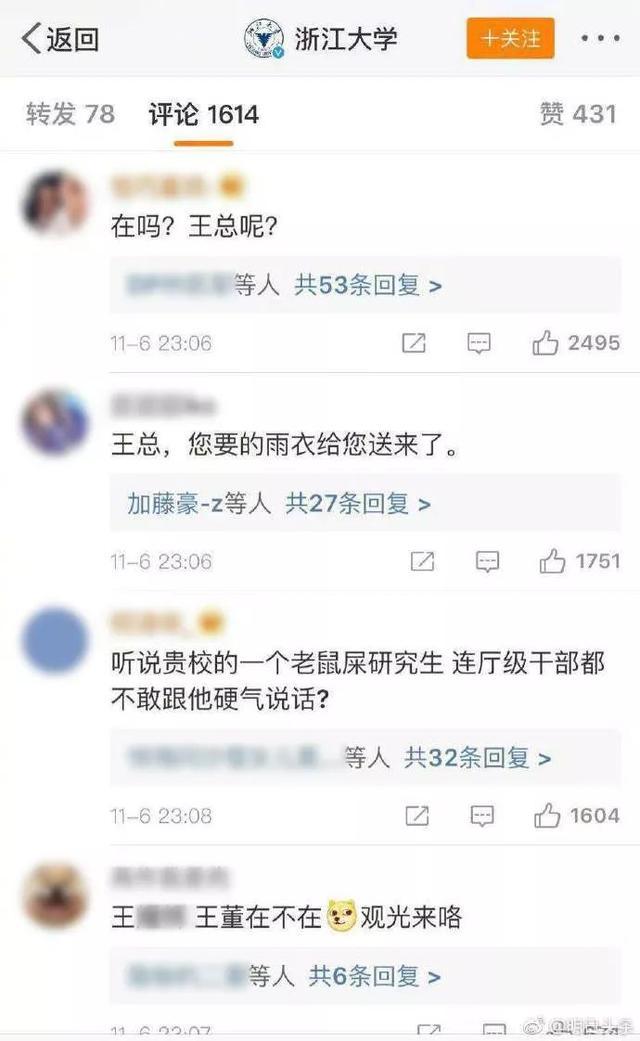Image resolution: width=640 pixels, height=1041 pixels.
Task: Open the three-dot more options menu
Action: (600, 39)
